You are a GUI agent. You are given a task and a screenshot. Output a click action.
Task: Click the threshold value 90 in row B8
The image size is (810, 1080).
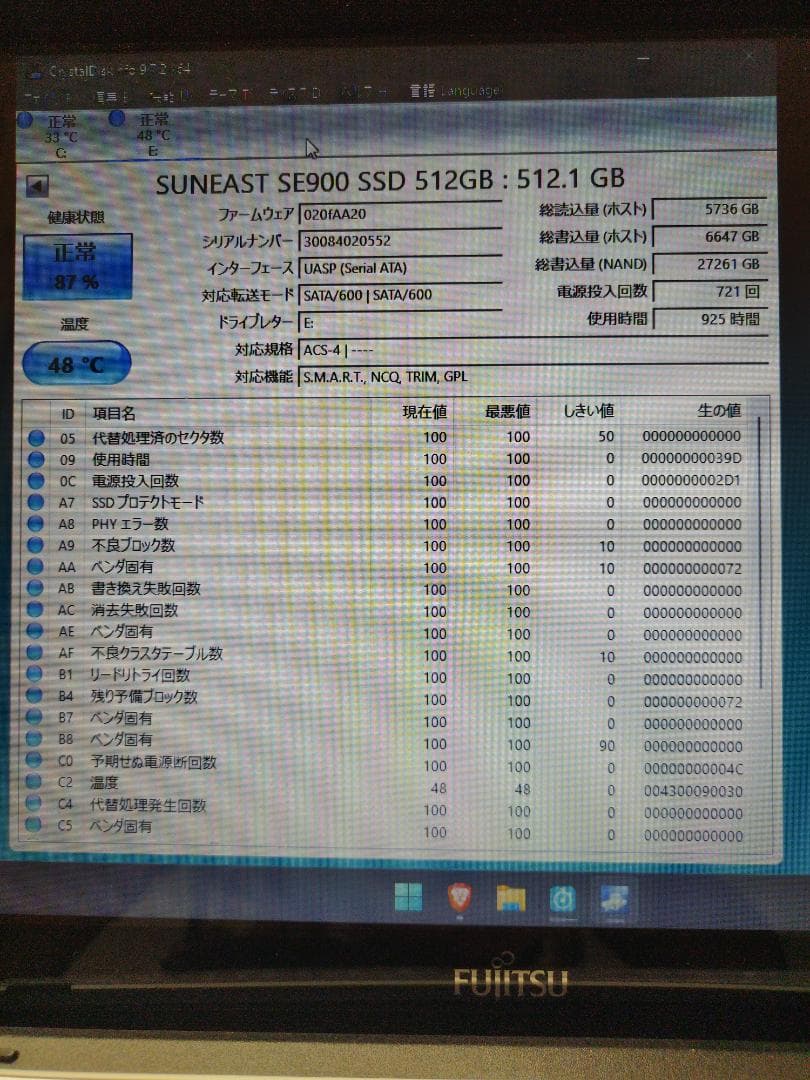point(607,746)
